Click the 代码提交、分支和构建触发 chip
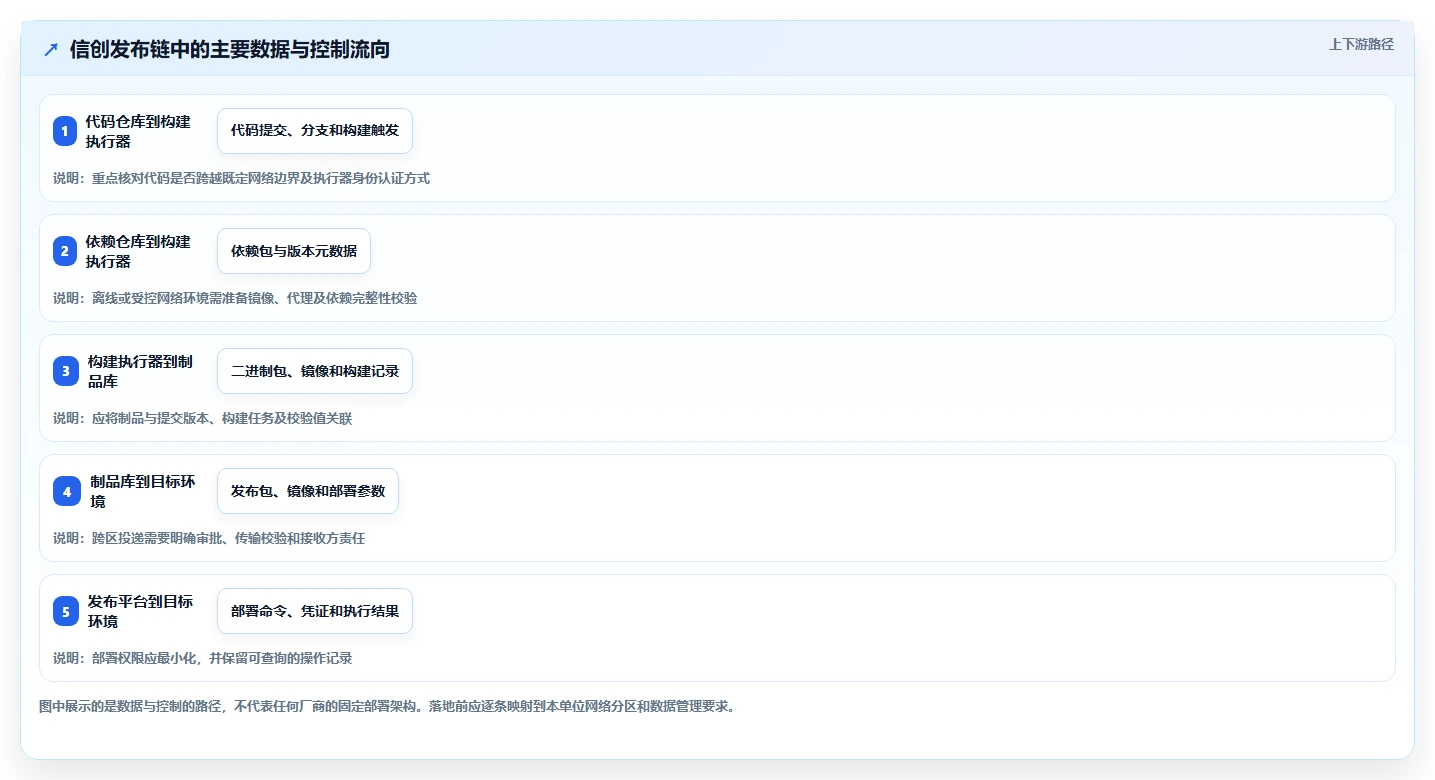 click(x=315, y=131)
